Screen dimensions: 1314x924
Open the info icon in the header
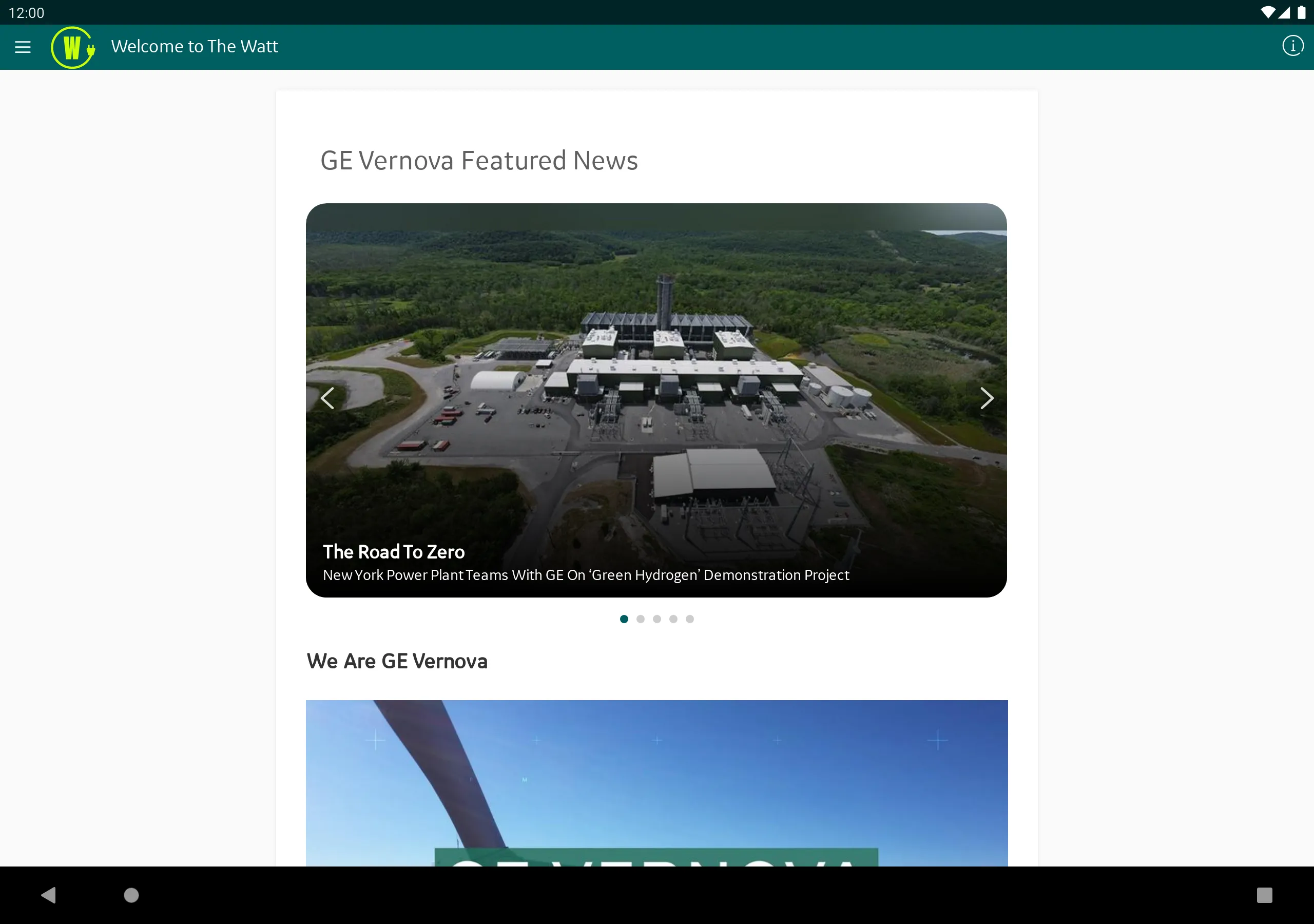1292,46
